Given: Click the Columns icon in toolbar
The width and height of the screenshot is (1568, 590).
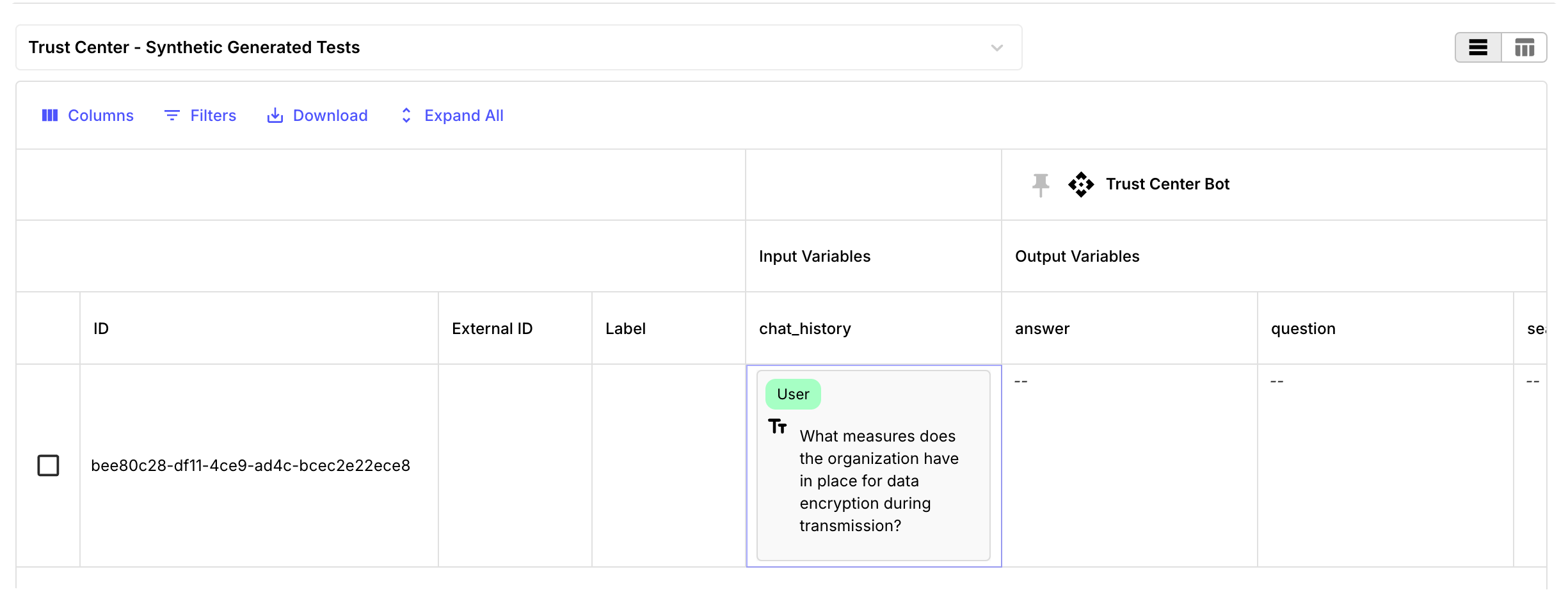Looking at the screenshot, I should point(50,115).
